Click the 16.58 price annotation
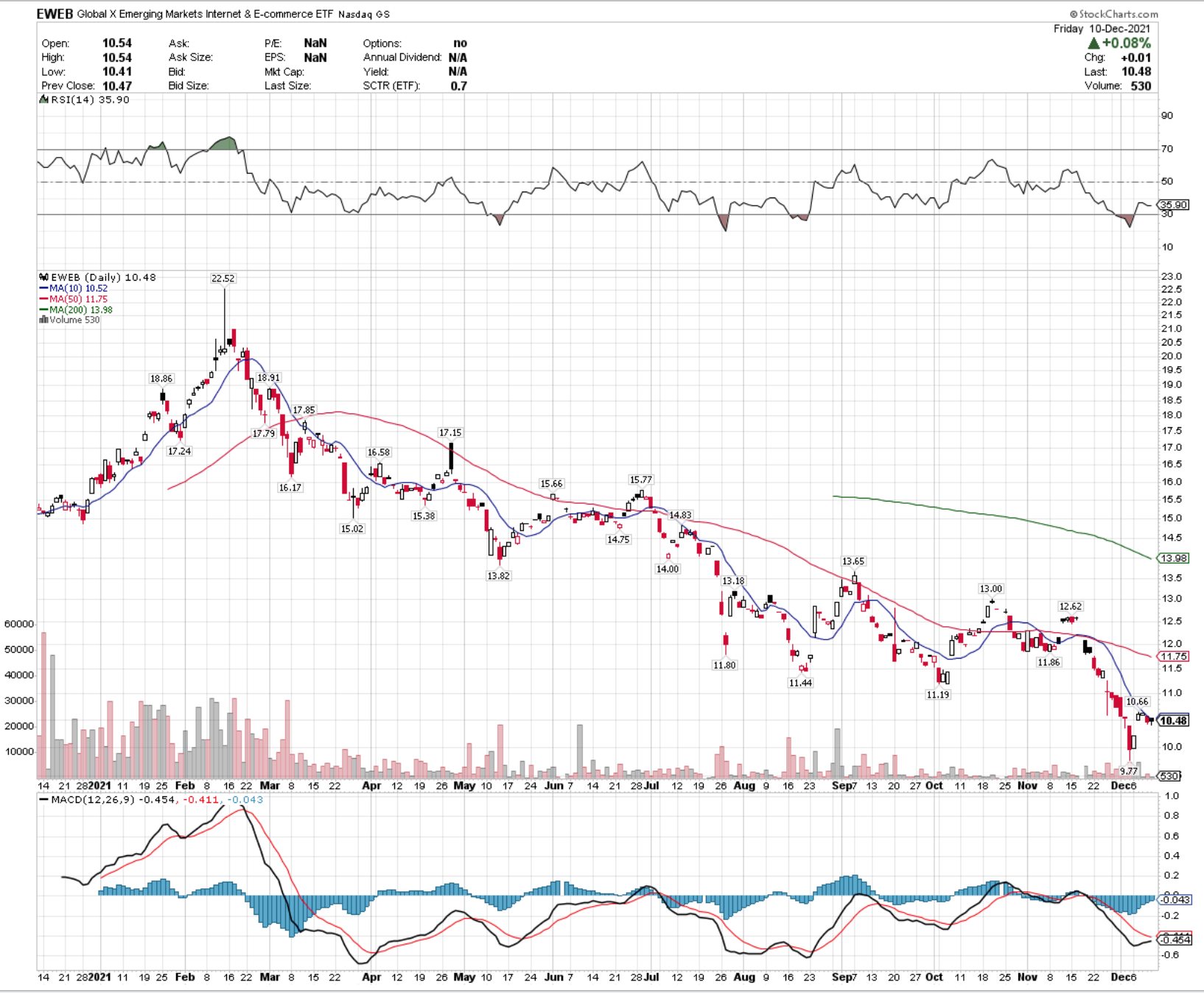The width and height of the screenshot is (1204, 993). (x=379, y=452)
